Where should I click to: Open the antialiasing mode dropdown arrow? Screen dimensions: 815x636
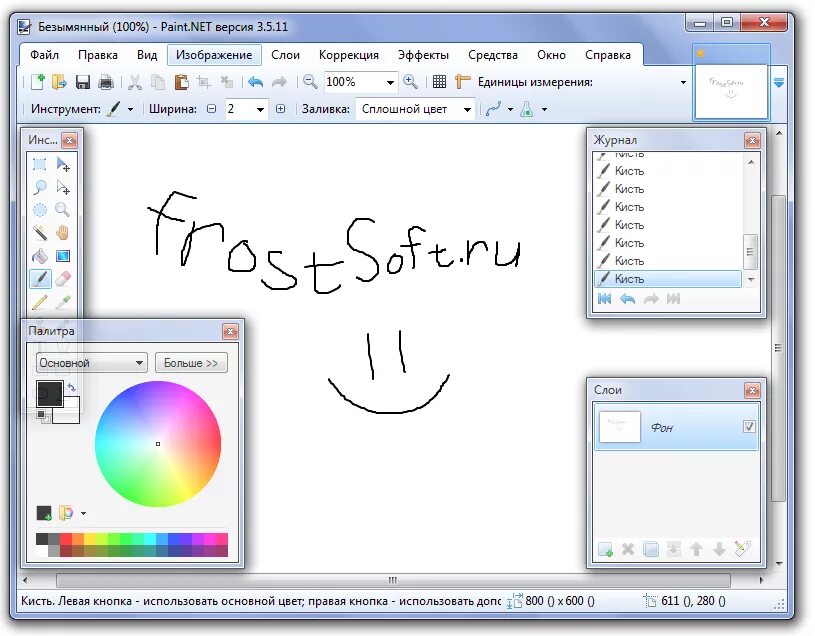point(510,109)
